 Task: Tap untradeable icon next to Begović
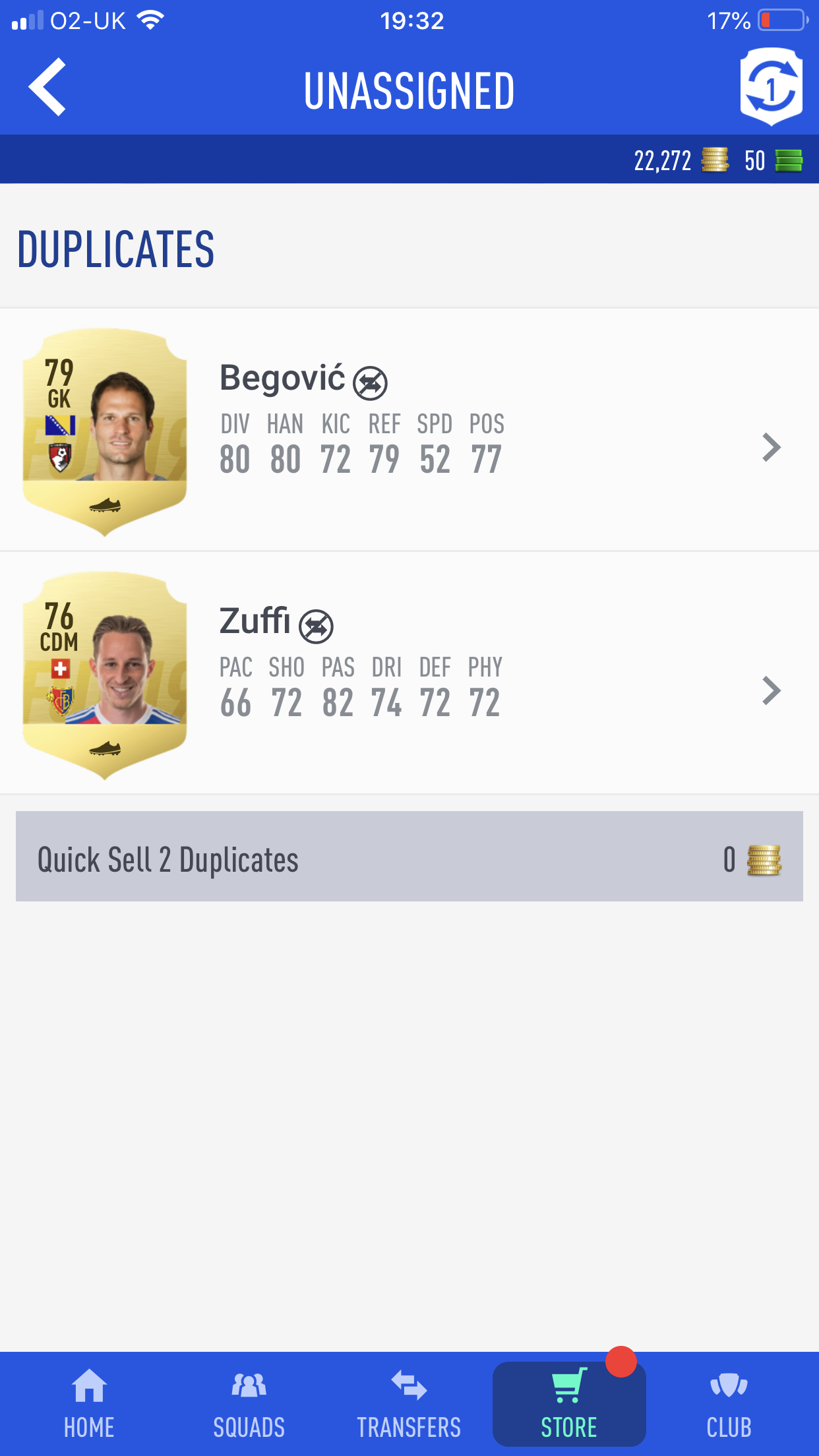(370, 382)
